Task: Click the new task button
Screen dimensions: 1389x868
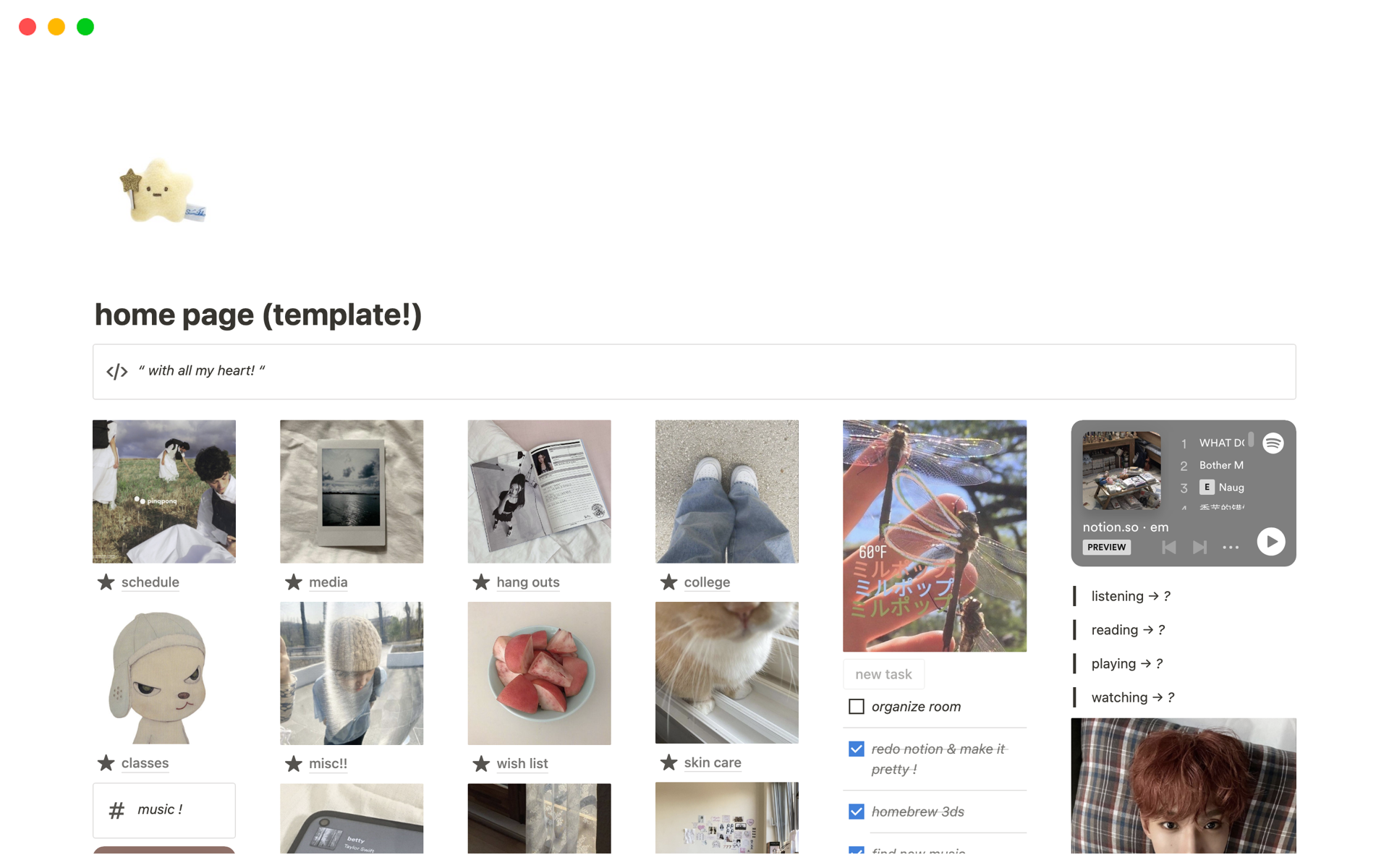Action: 883,674
